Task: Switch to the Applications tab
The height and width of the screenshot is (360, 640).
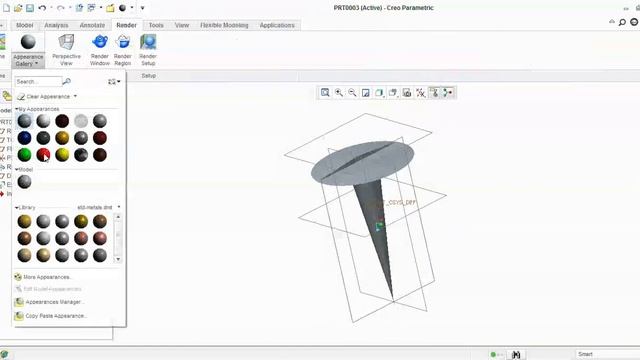Action: (277, 25)
